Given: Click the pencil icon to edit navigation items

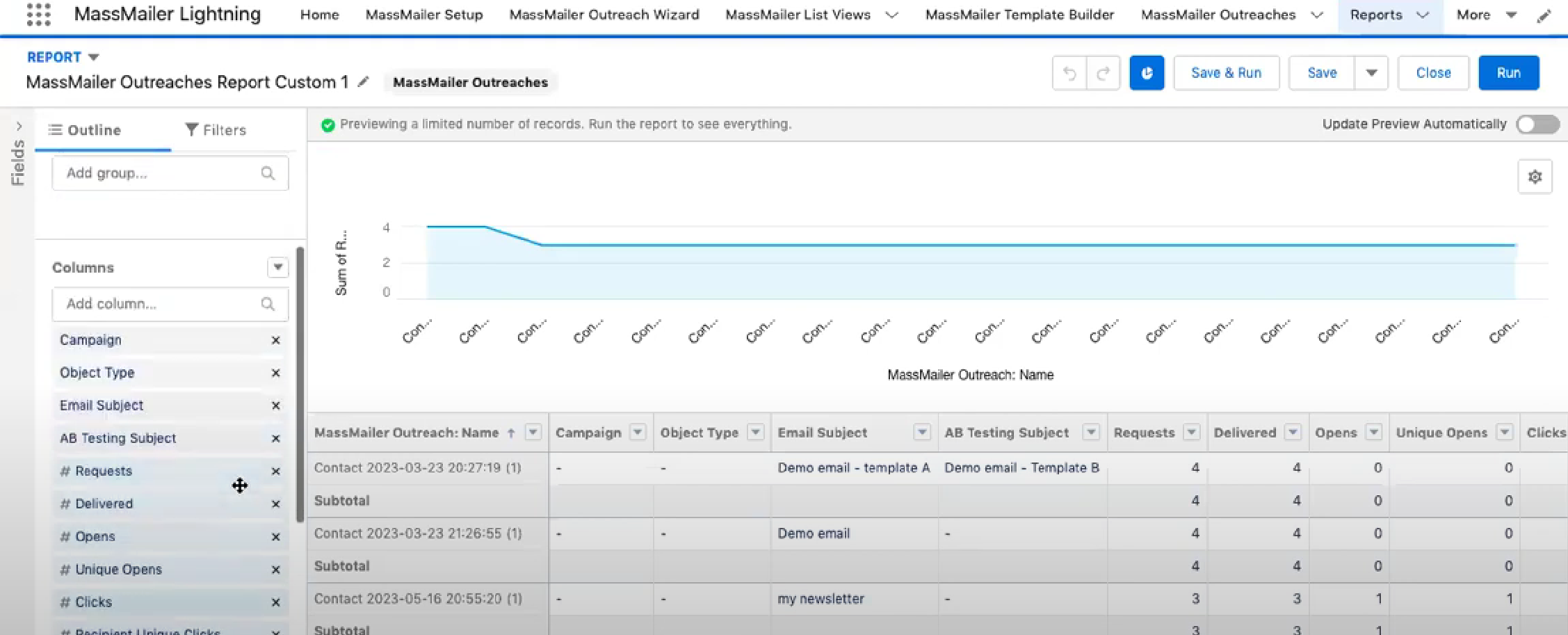Looking at the screenshot, I should (x=1544, y=15).
